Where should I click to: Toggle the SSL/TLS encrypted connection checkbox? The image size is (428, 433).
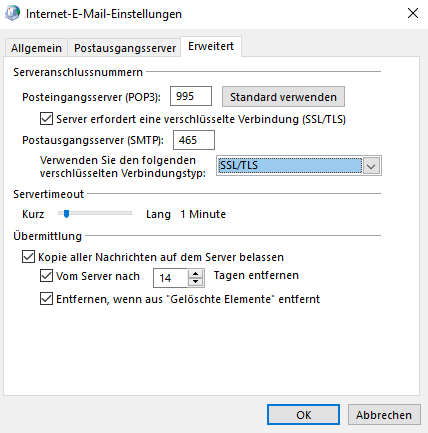point(46,119)
